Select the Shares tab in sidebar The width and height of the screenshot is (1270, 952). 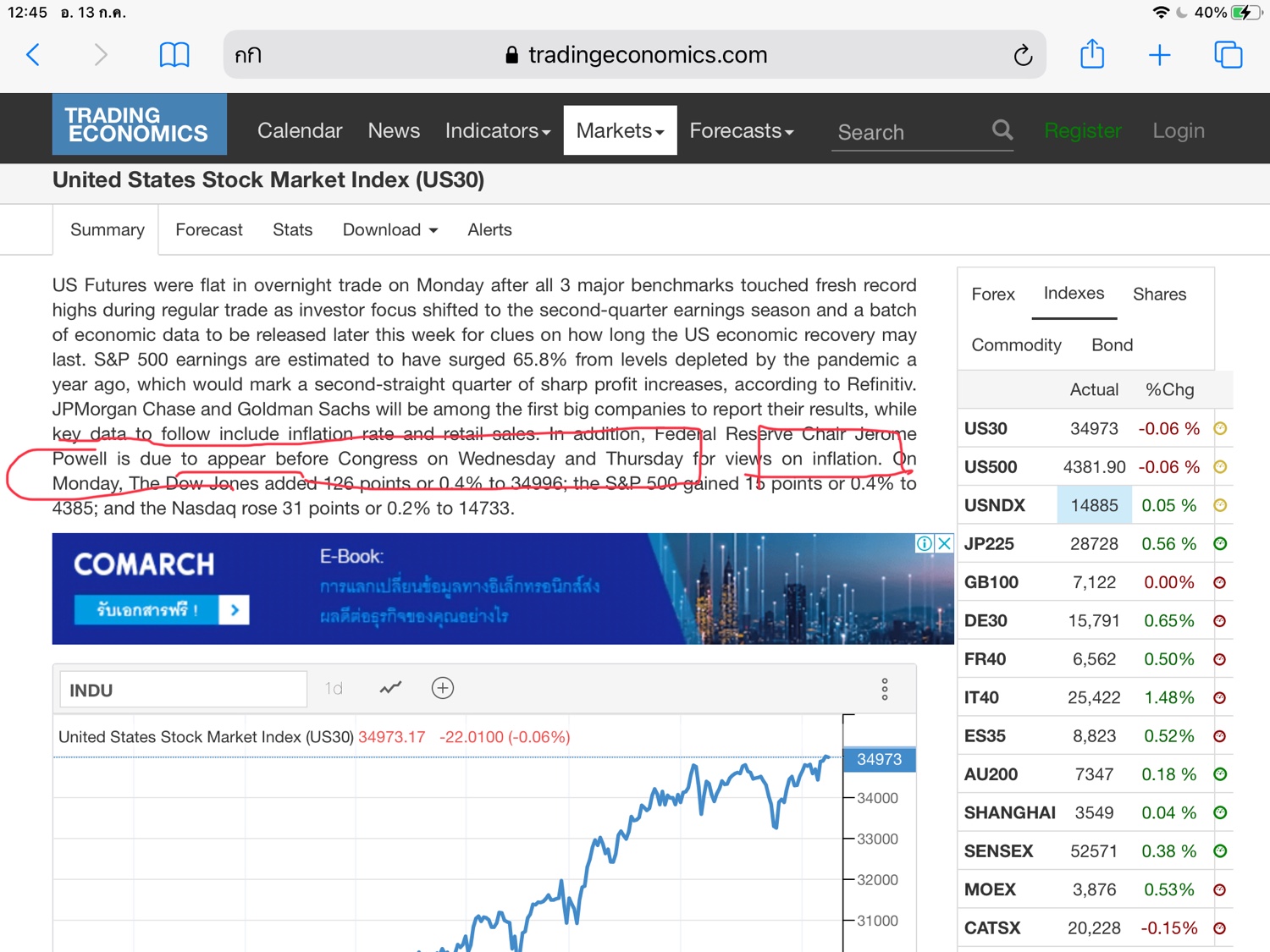1159,294
